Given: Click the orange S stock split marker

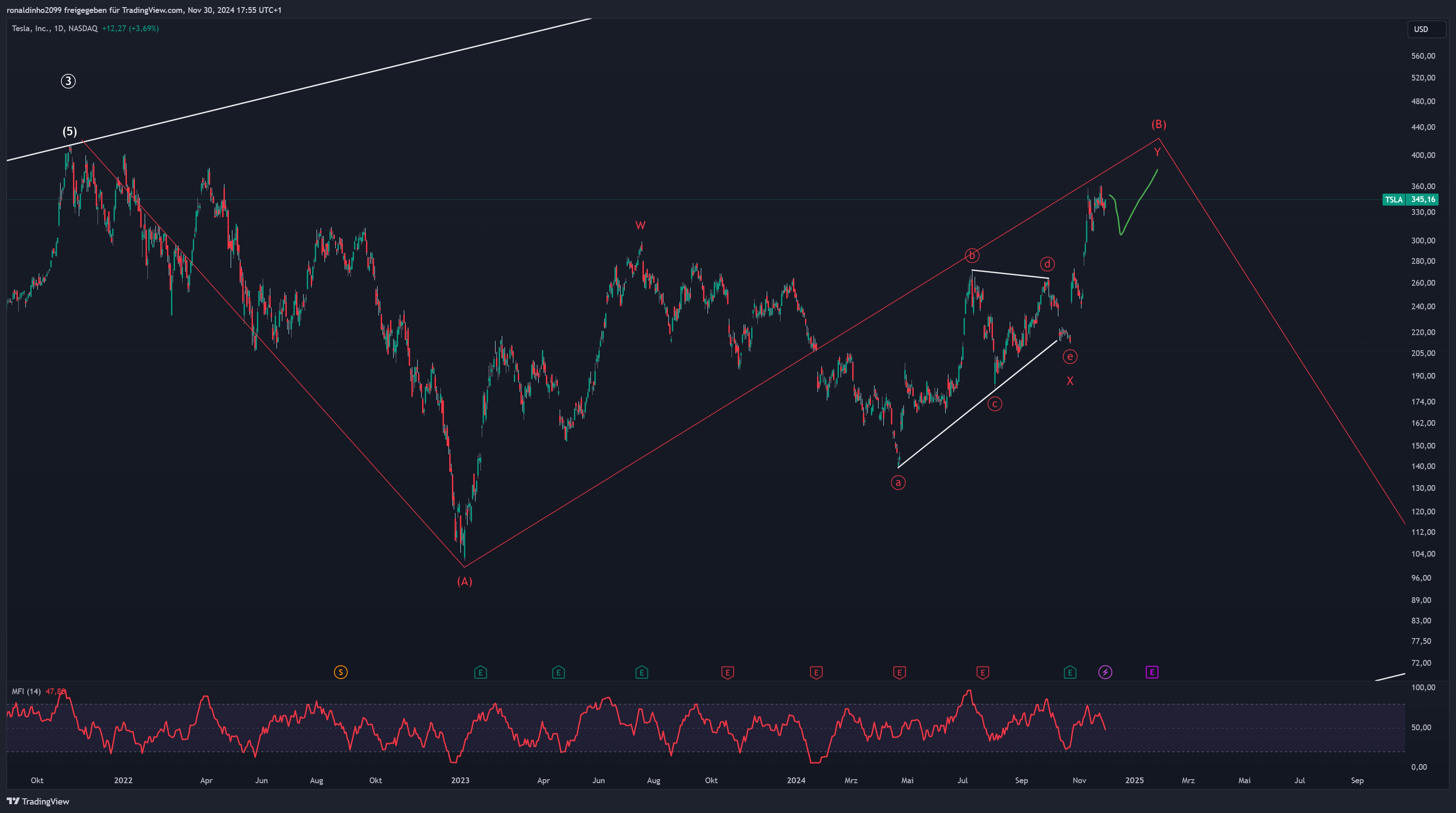Looking at the screenshot, I should point(340,672).
